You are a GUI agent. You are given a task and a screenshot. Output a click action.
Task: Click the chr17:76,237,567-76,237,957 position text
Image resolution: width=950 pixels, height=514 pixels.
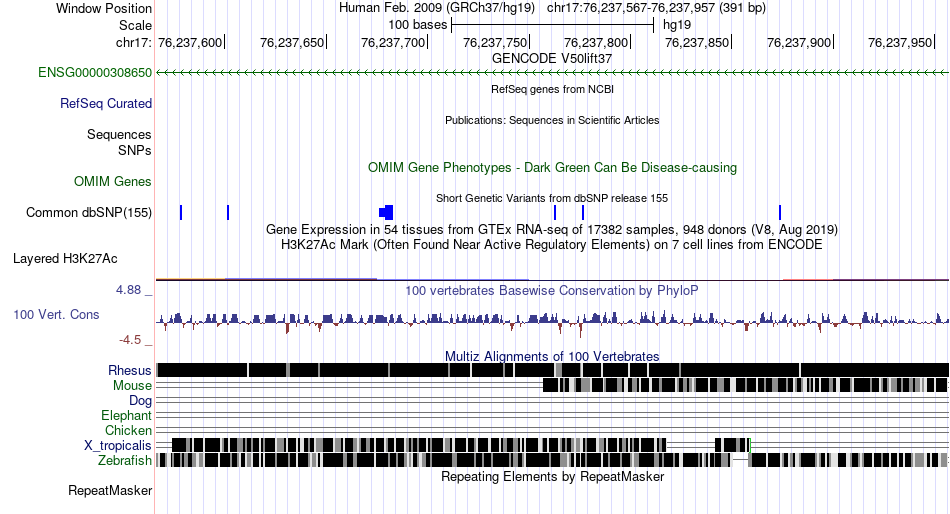coord(656,8)
